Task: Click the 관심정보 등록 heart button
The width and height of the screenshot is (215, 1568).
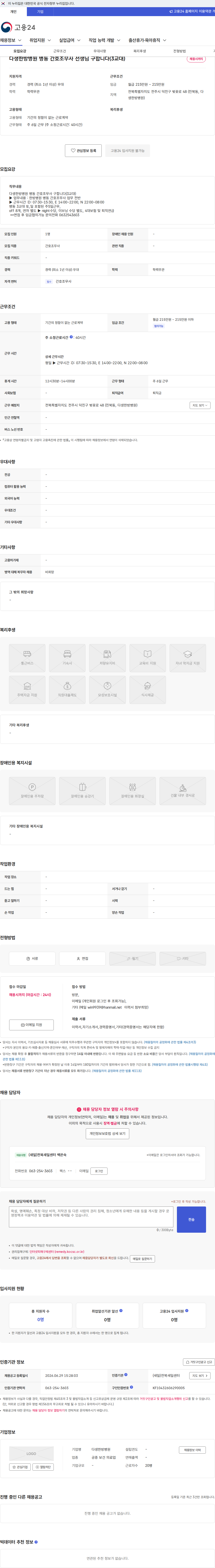Action: point(84,150)
